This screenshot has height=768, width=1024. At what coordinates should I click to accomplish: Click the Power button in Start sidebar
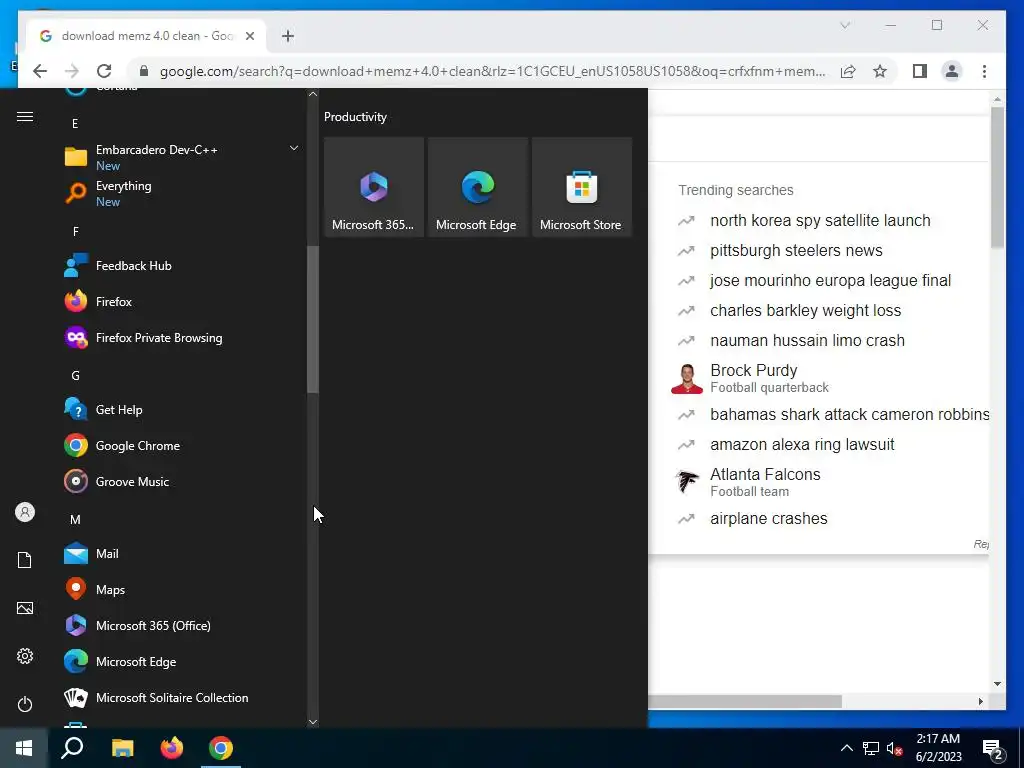coord(25,704)
